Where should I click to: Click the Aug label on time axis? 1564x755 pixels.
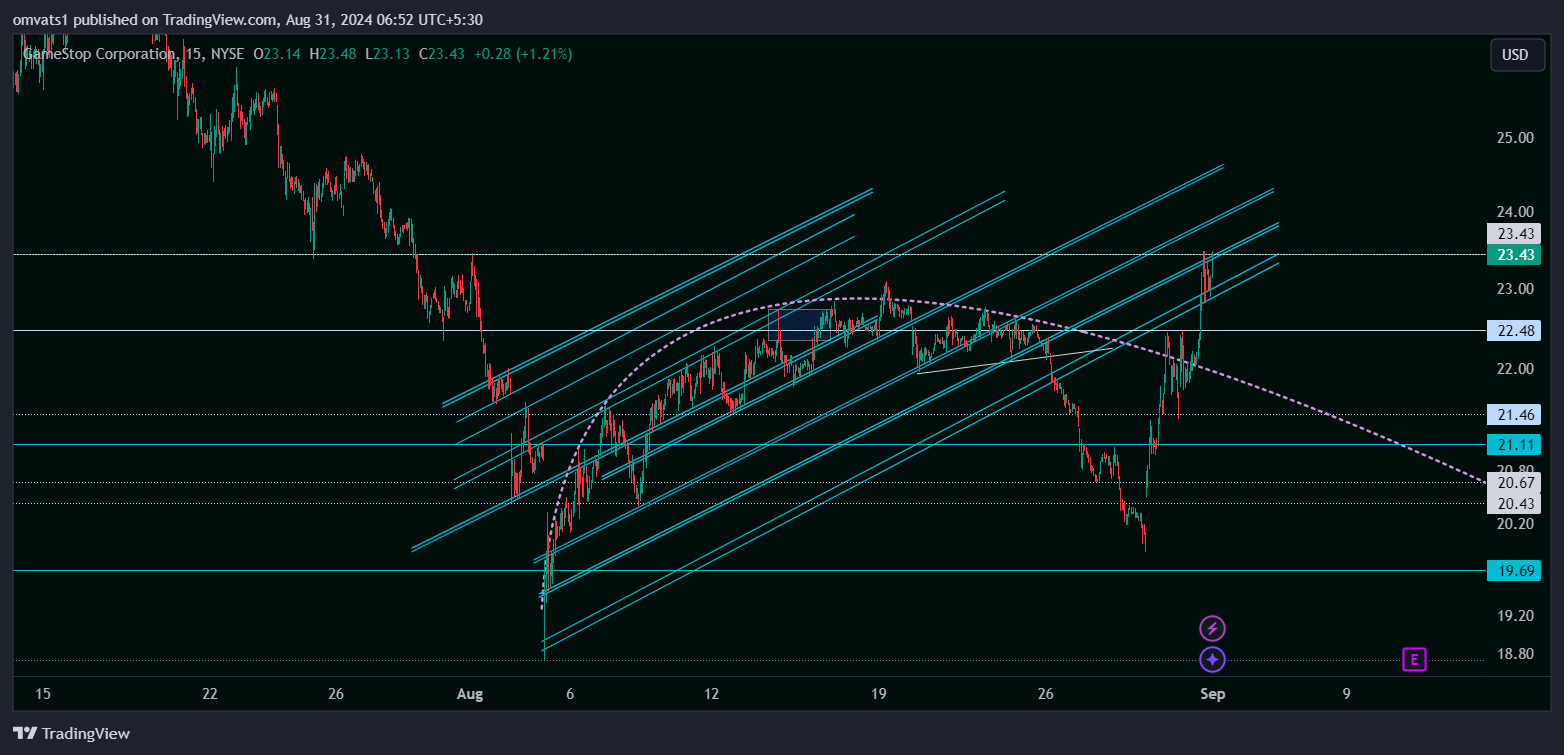469,693
